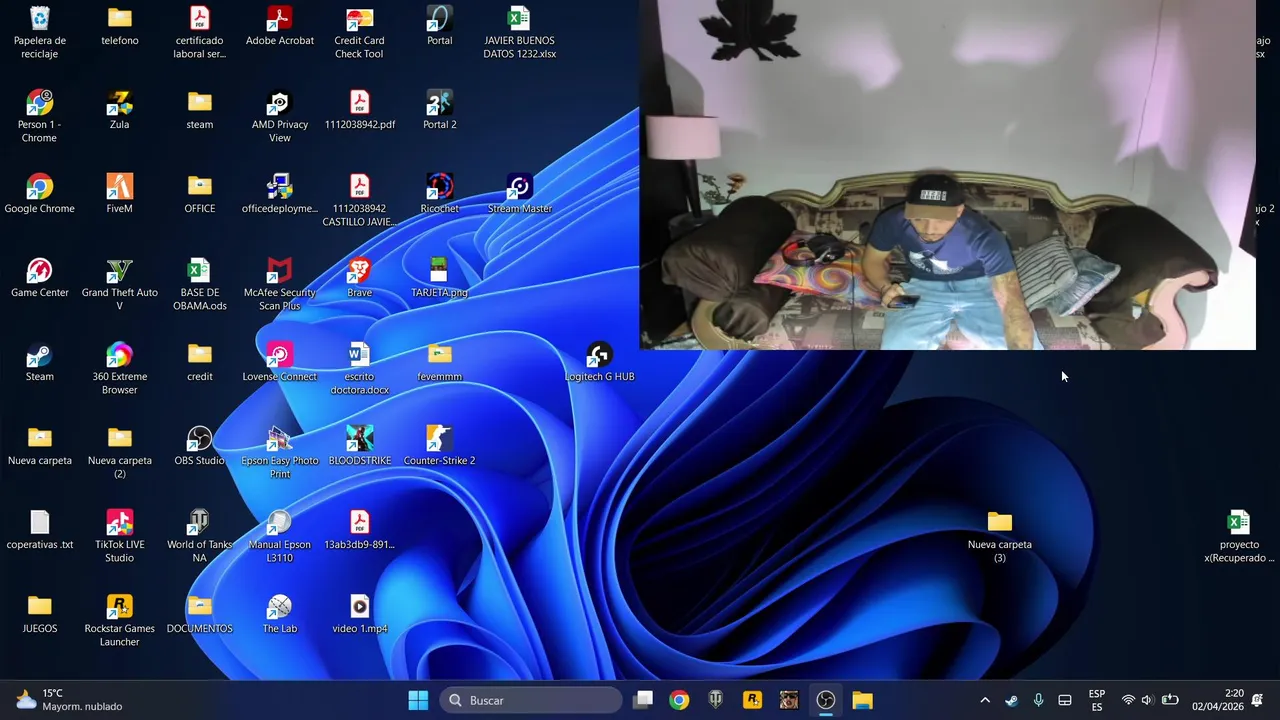Select the telefono folder
This screenshot has height=720, width=1280.
pyautogui.click(x=120, y=26)
